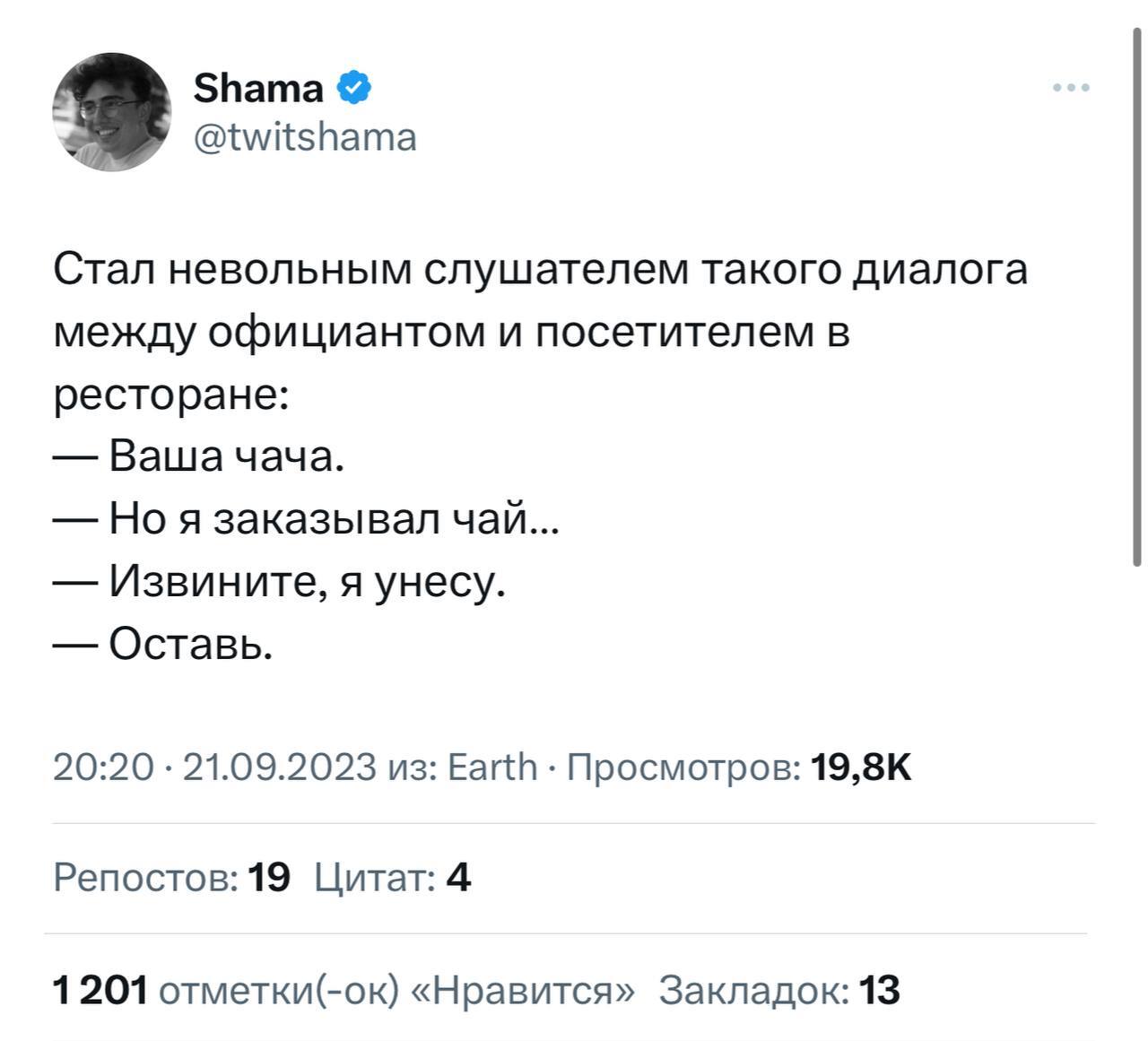This screenshot has width=1148, height=1041.
Task: Click the vertical scrollbar on the right
Action: (1136, 296)
